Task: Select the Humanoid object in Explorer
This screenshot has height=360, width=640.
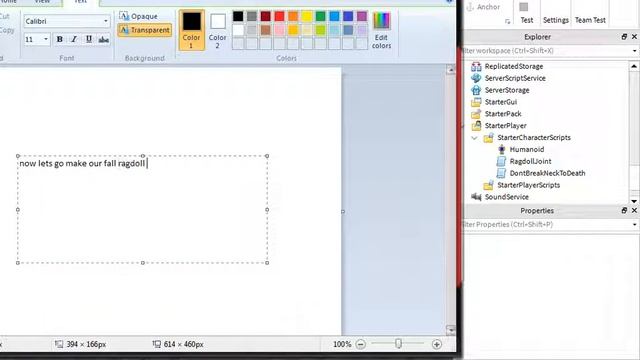Action: (527, 149)
